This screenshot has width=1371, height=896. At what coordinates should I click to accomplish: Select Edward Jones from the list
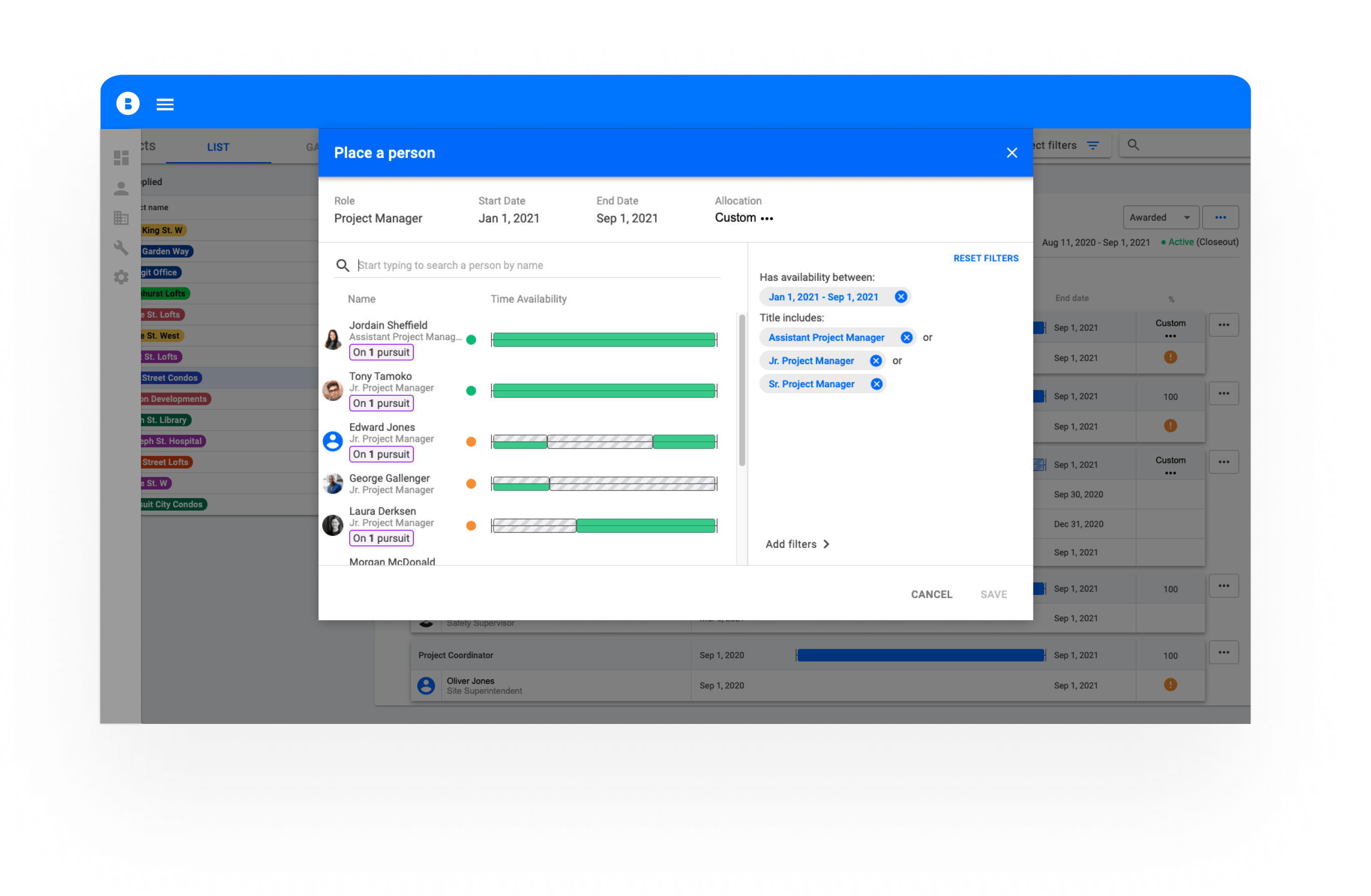(x=382, y=427)
